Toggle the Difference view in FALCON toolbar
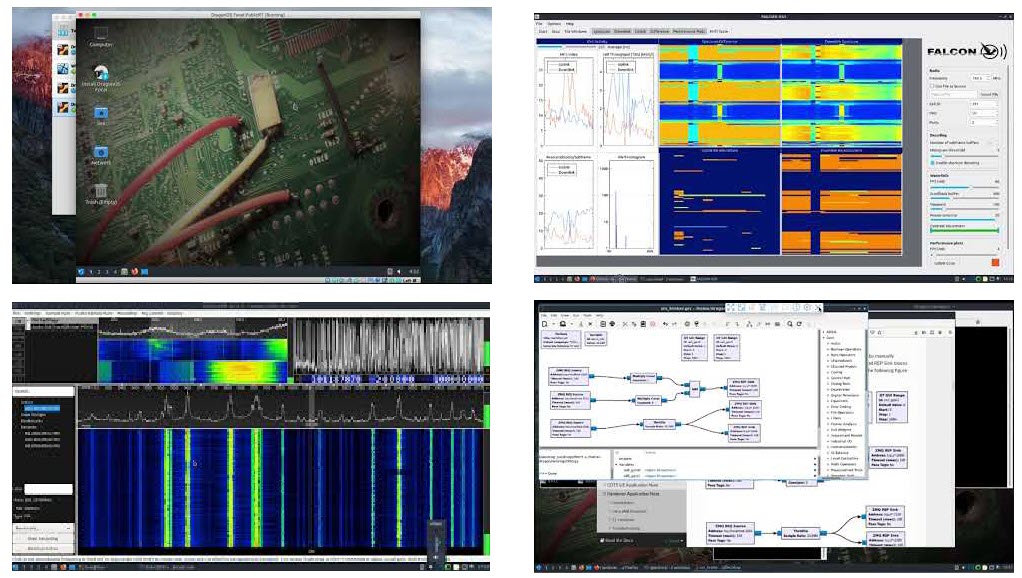The height and width of the screenshot is (578, 1022). pos(660,31)
